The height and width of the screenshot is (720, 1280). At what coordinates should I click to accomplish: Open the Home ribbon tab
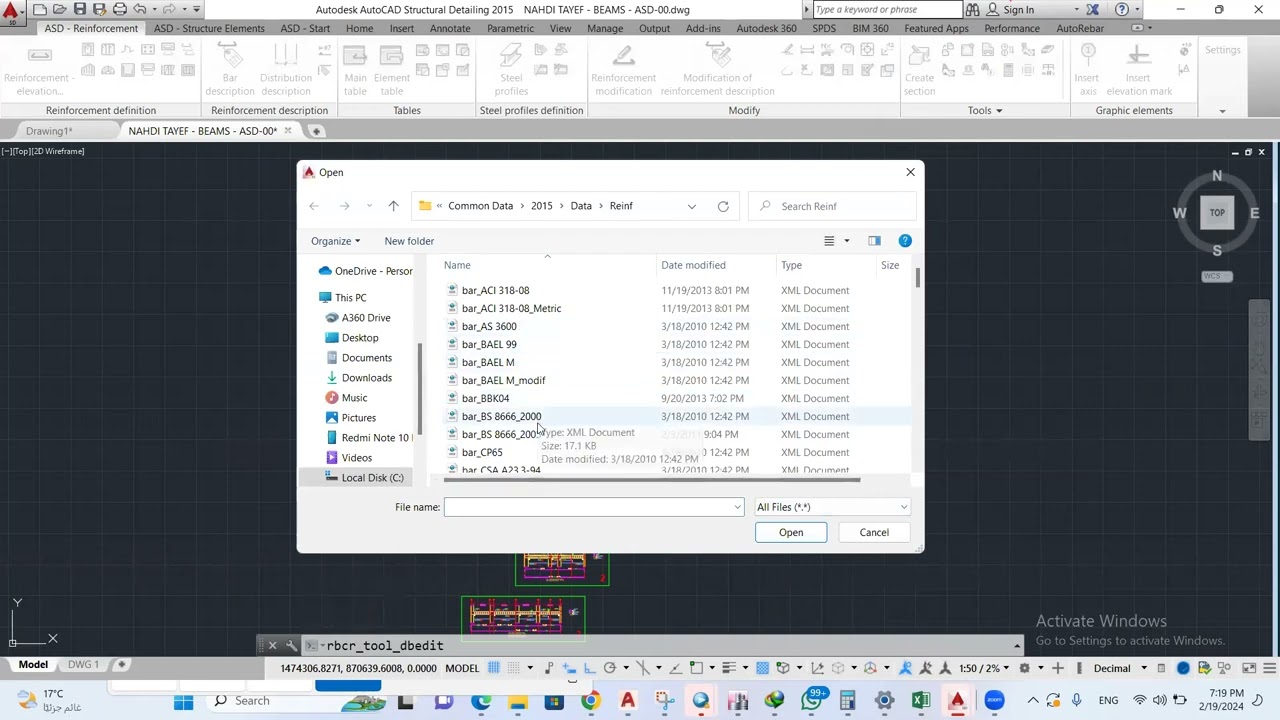pos(359,28)
